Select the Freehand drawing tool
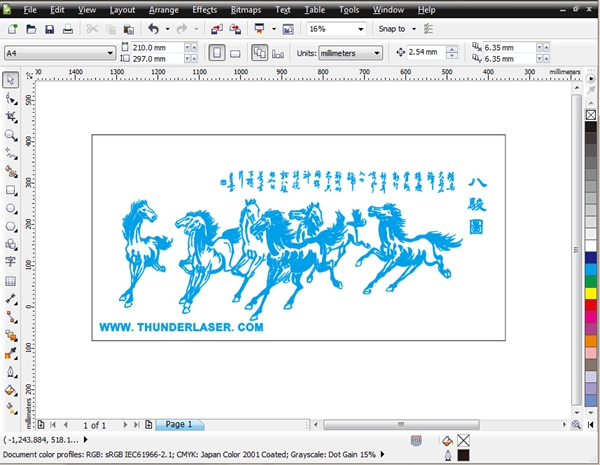Screen dimensions: 600x465 [10, 153]
